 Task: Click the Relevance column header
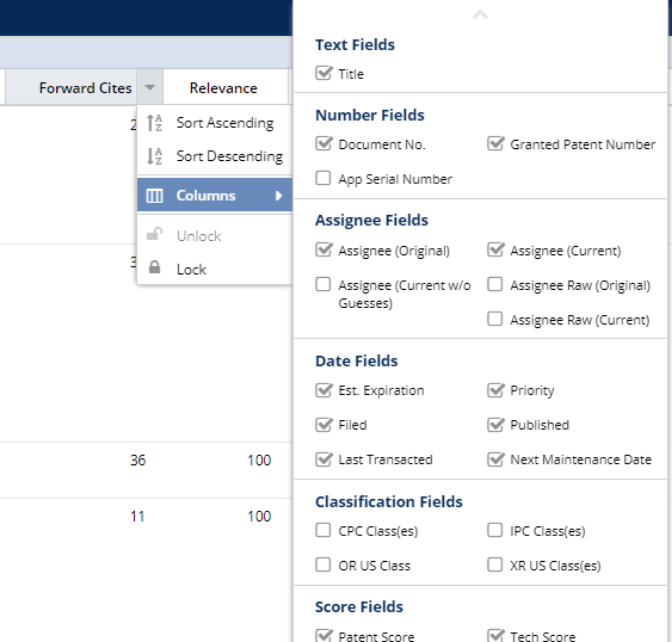(224, 88)
